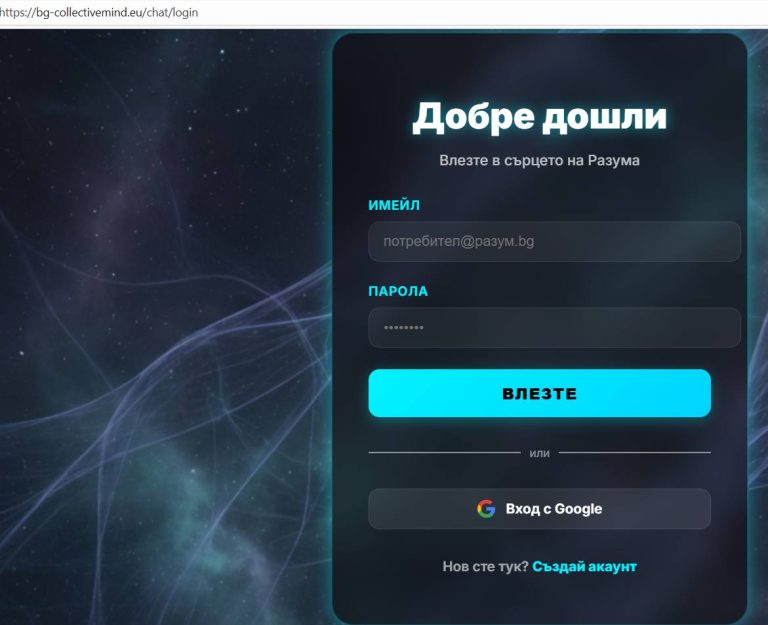Click the Нов сте тук? text
The image size is (768, 625).
pyautogui.click(x=485, y=567)
